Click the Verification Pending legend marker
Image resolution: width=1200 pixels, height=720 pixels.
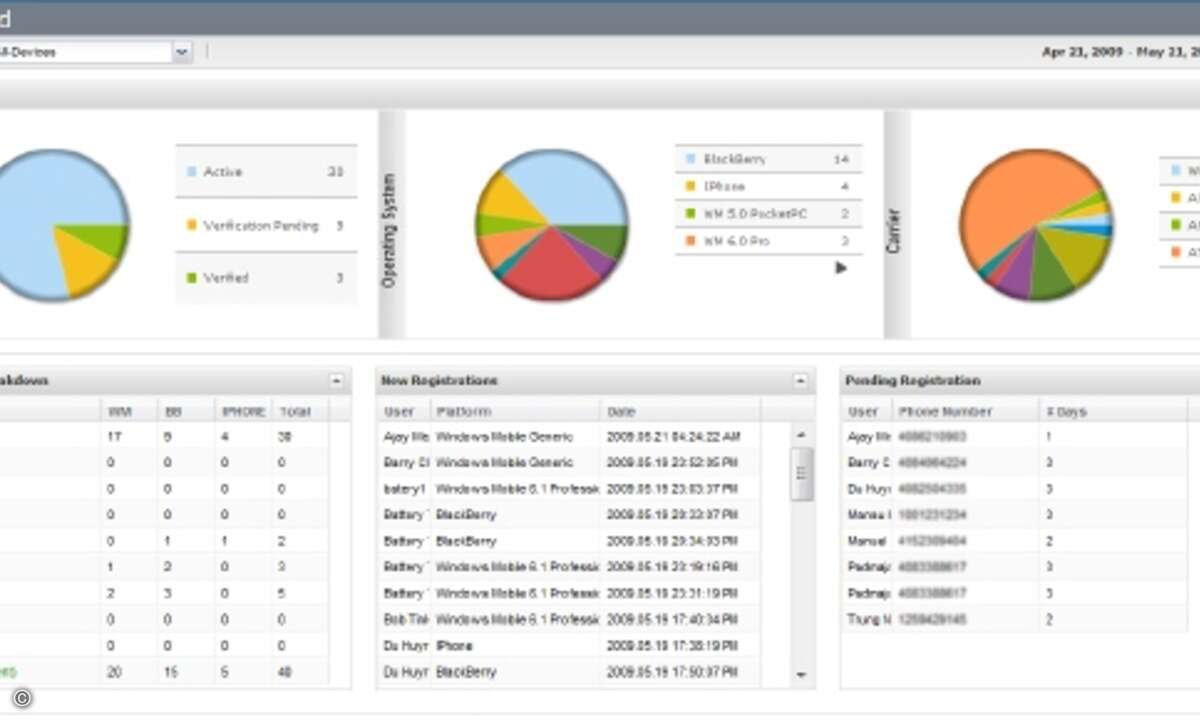coord(191,226)
